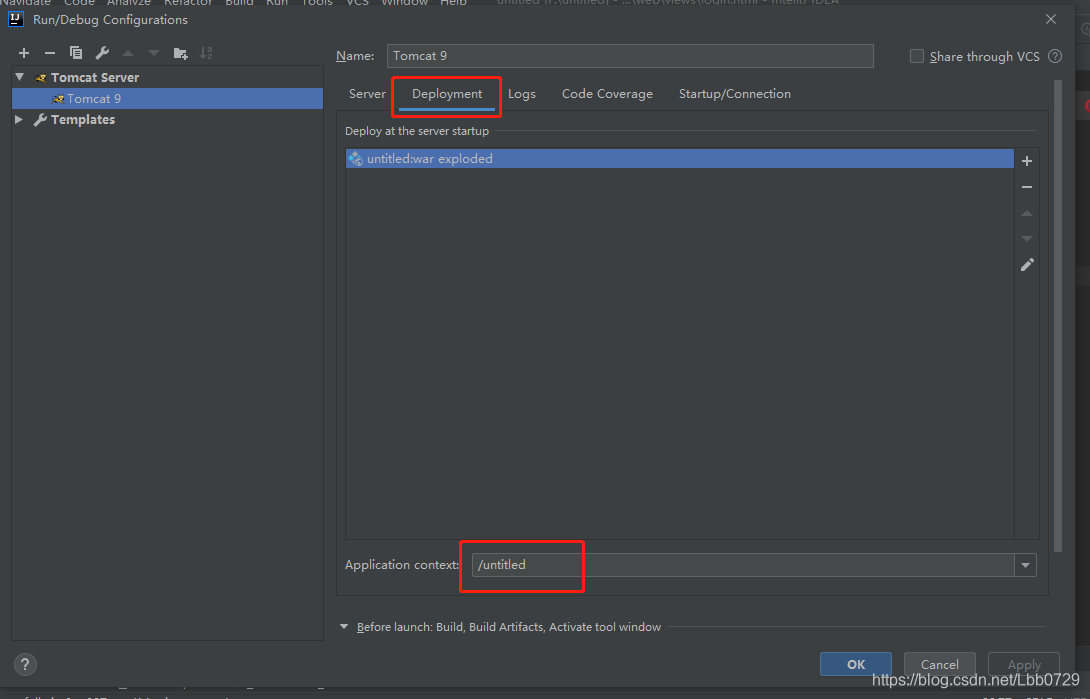Remove the selected deployment artifact

pos(1027,187)
